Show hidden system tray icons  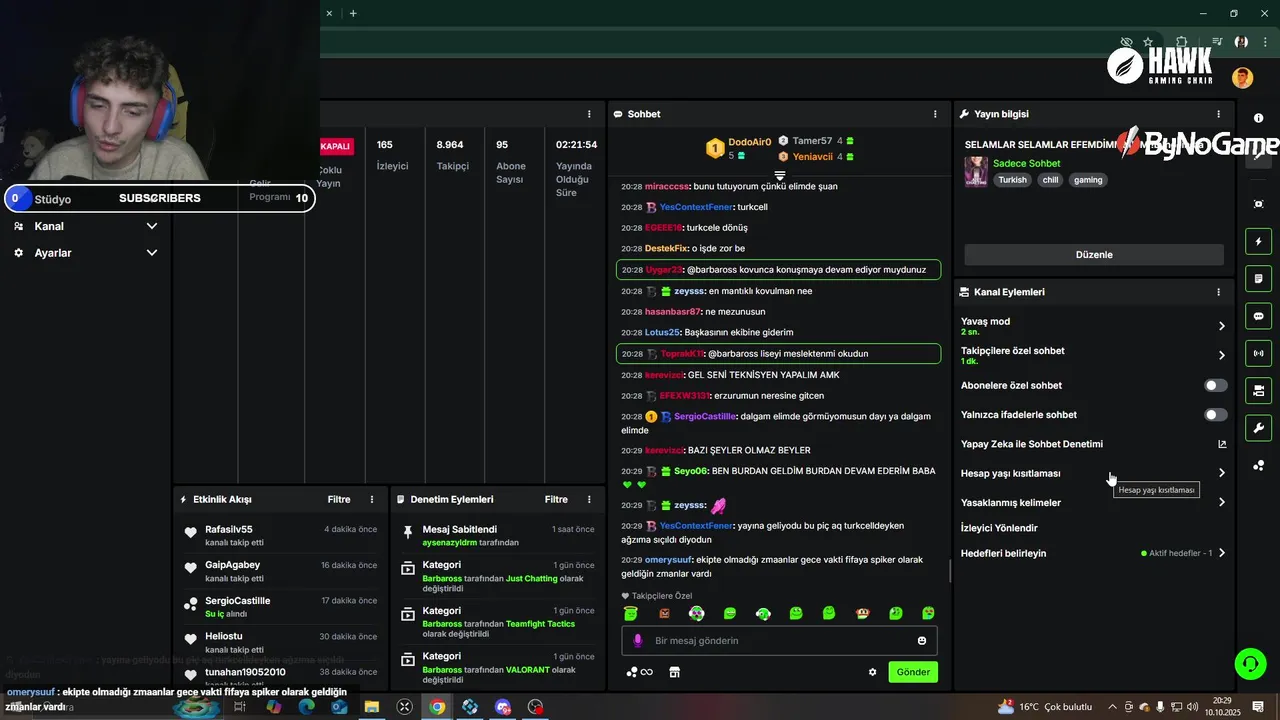(x=1113, y=707)
